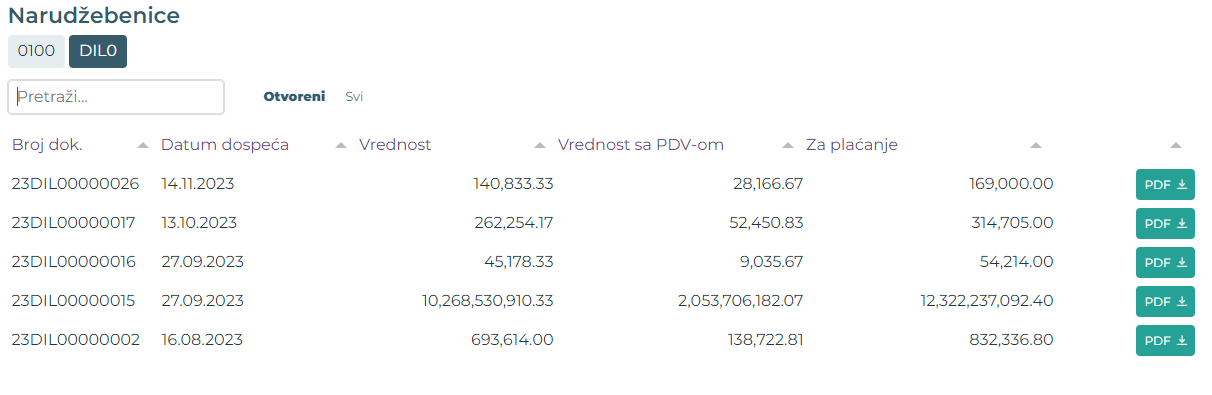Viewport: 1212px width, 395px height.
Task: Sort by Vrednost column arrow
Action: tap(540, 146)
